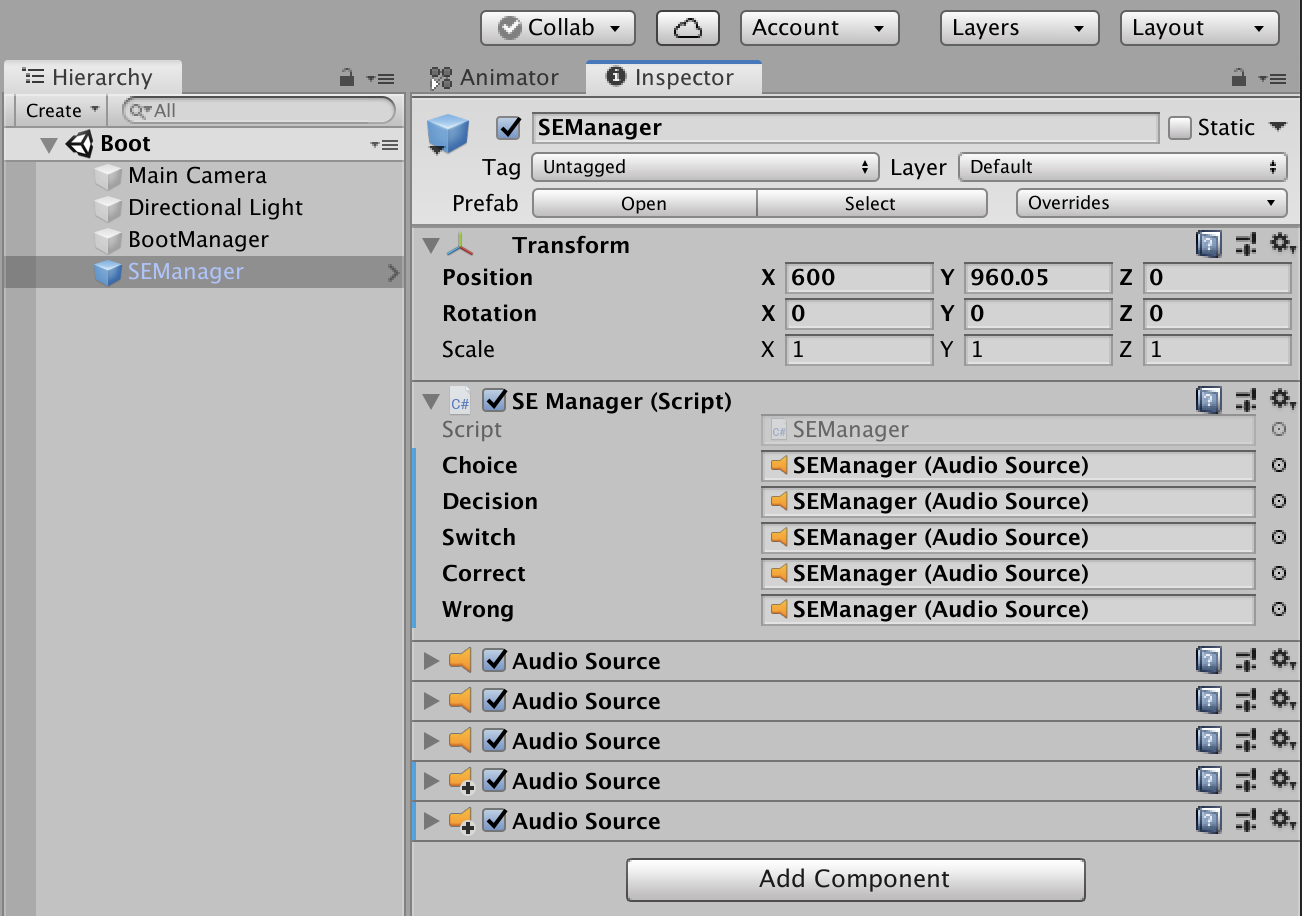Open SE Manager script gear menu
Image resolution: width=1302 pixels, height=916 pixels.
pos(1283,400)
